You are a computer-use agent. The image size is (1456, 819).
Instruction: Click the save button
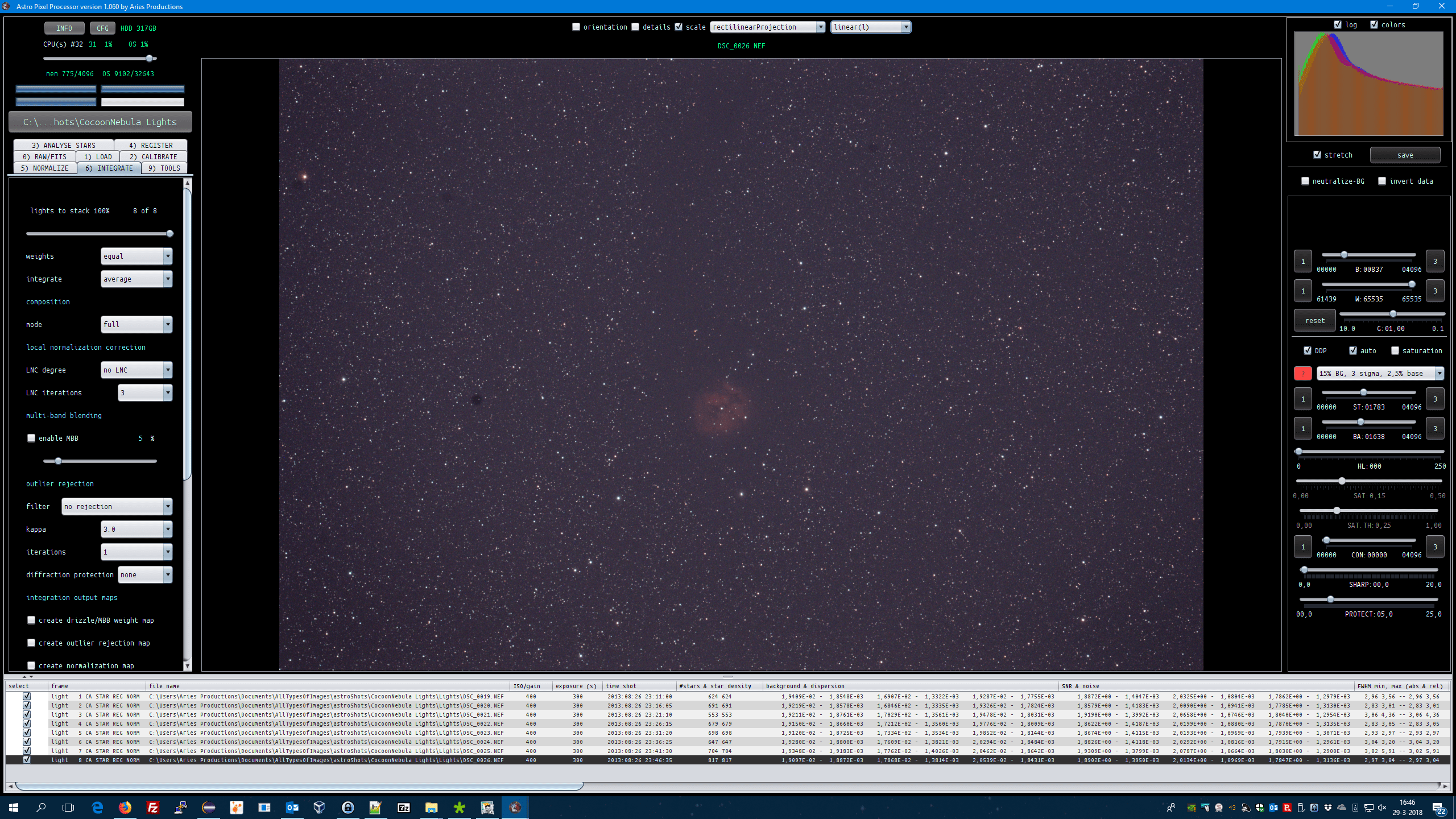point(1405,155)
